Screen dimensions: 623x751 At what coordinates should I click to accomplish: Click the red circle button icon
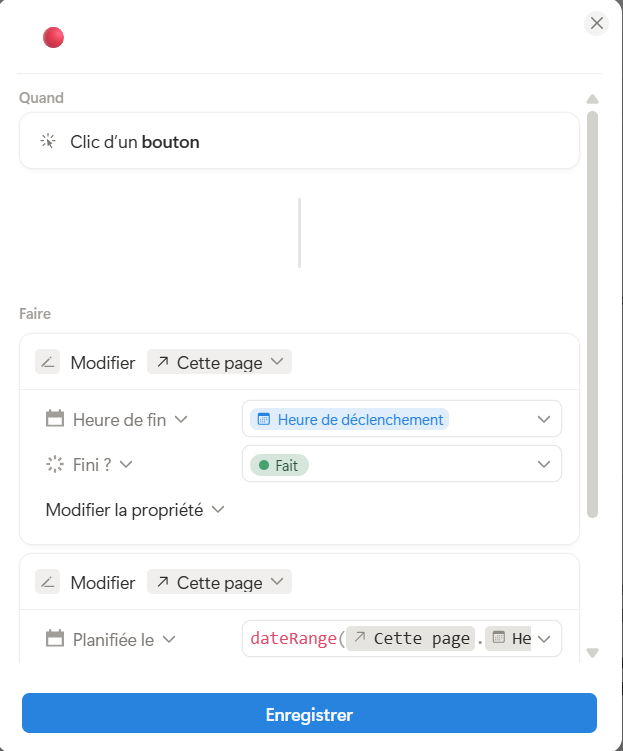pyautogui.click(x=53, y=38)
